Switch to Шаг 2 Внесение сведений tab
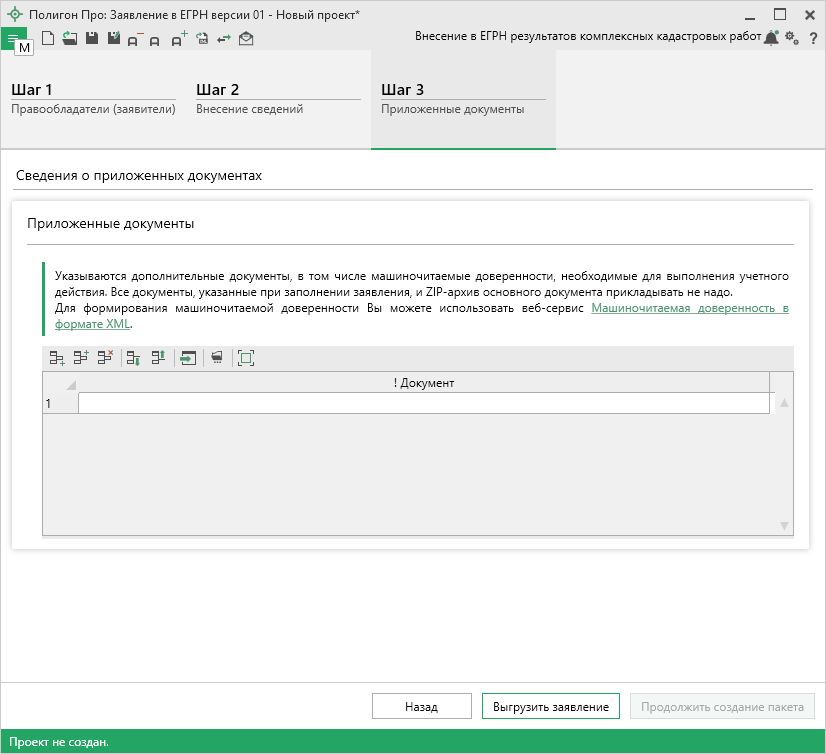 (277, 99)
